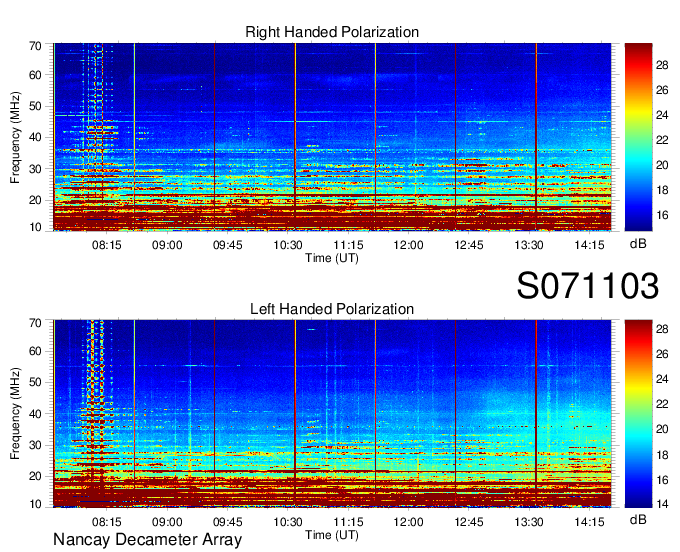Click 60 frequency tick of Right Handed plot
The width and height of the screenshot is (680, 552).
pyautogui.click(x=35, y=75)
